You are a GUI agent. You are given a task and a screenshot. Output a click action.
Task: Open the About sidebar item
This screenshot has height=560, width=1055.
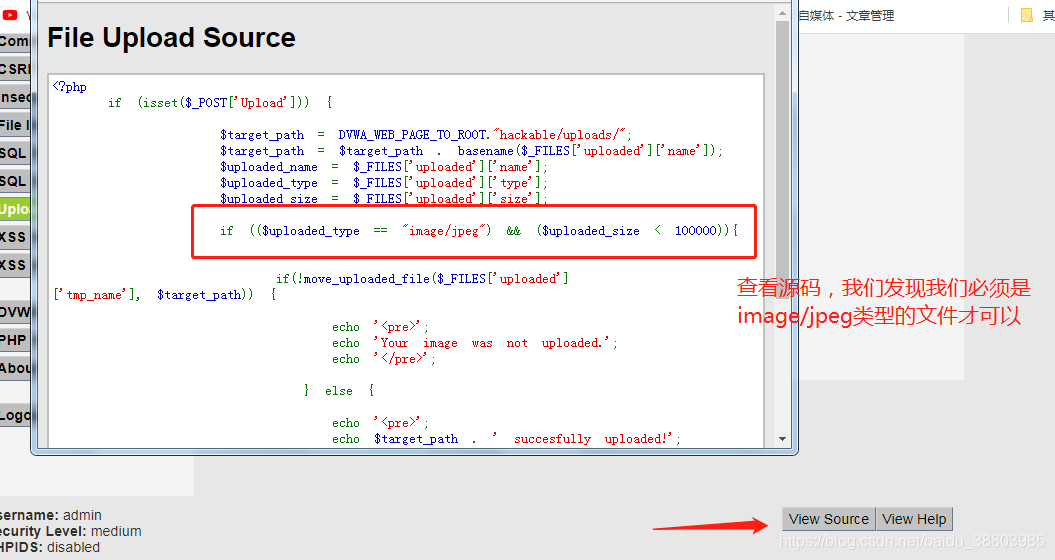(15, 368)
